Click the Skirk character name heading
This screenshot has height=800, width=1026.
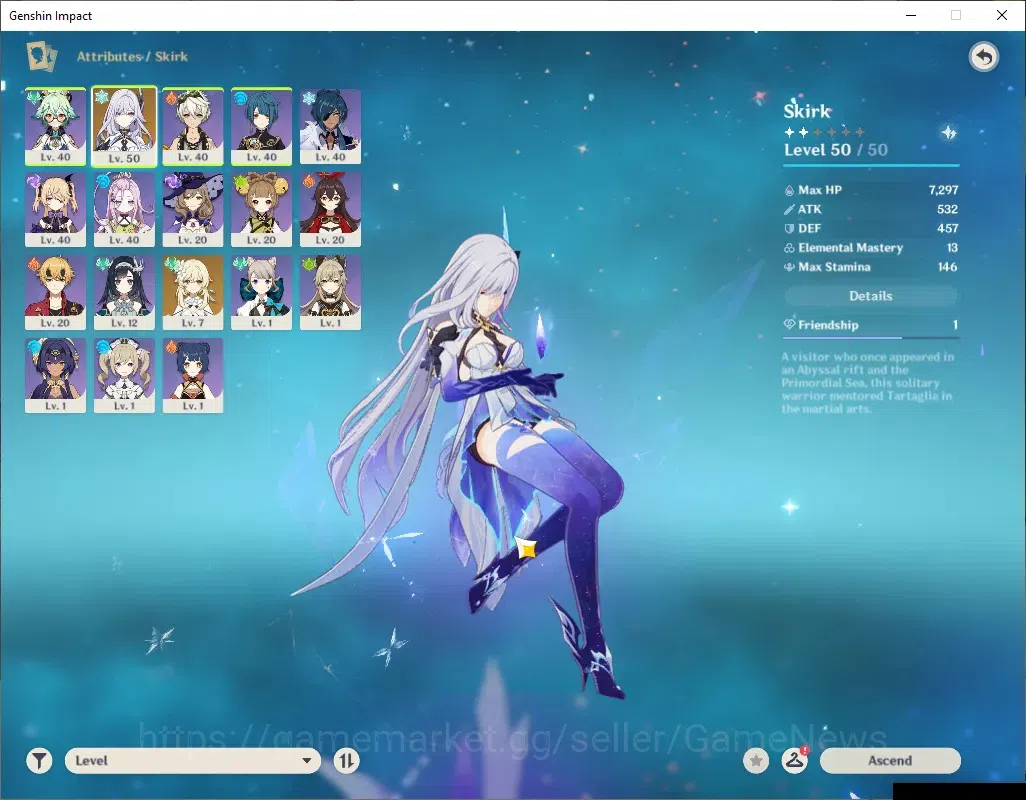tap(807, 111)
